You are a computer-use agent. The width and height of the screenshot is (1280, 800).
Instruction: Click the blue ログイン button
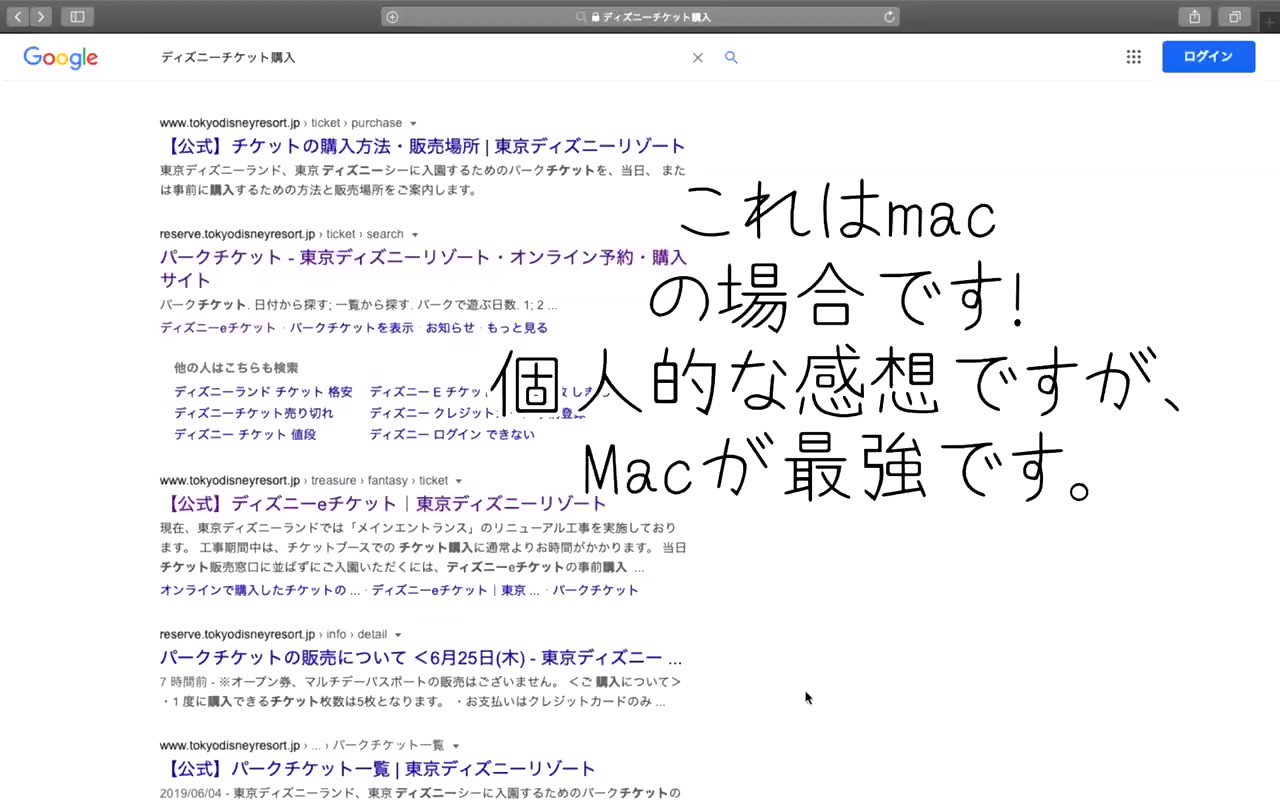1208,57
